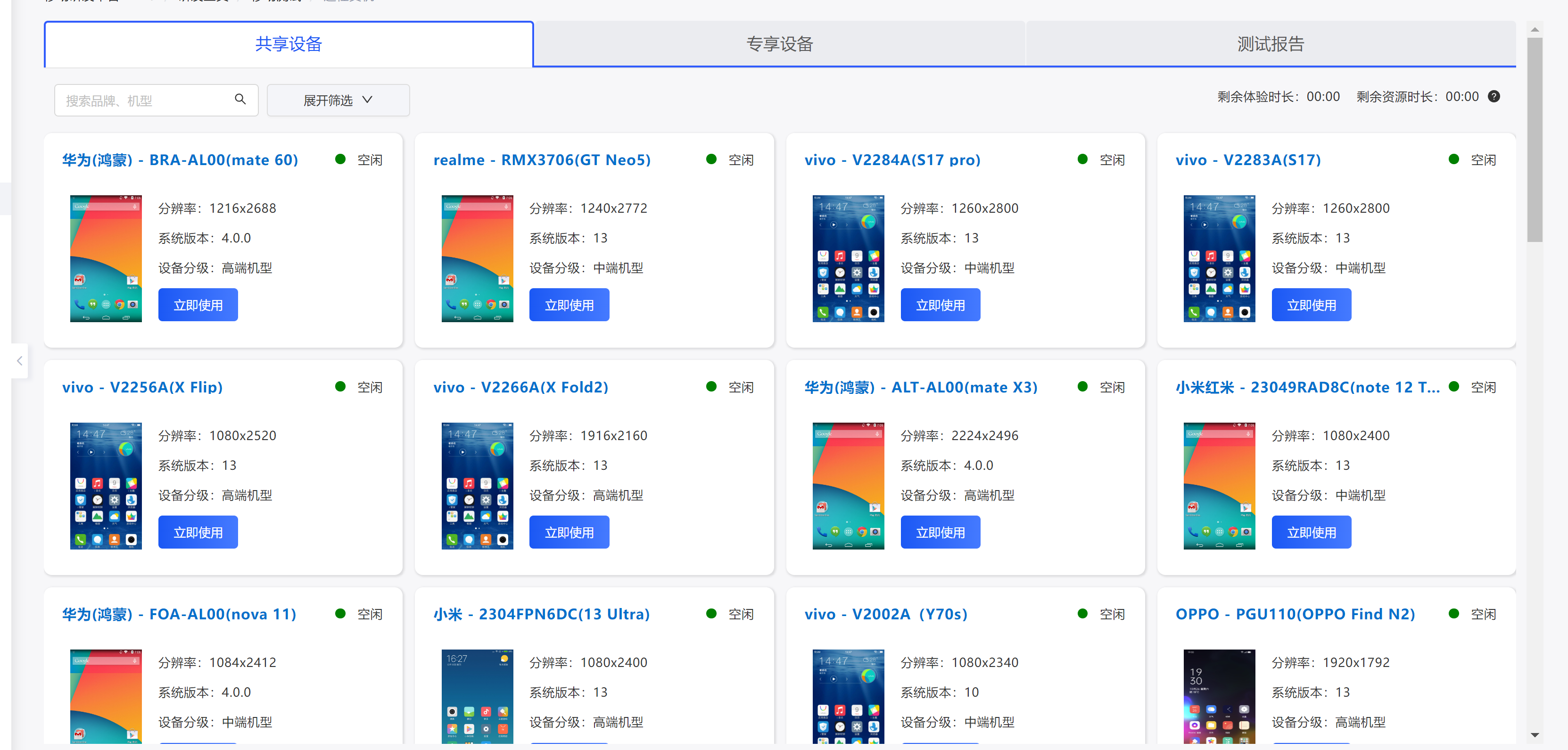
Task: Click green status dot on mate X3 card
Action: (1082, 386)
